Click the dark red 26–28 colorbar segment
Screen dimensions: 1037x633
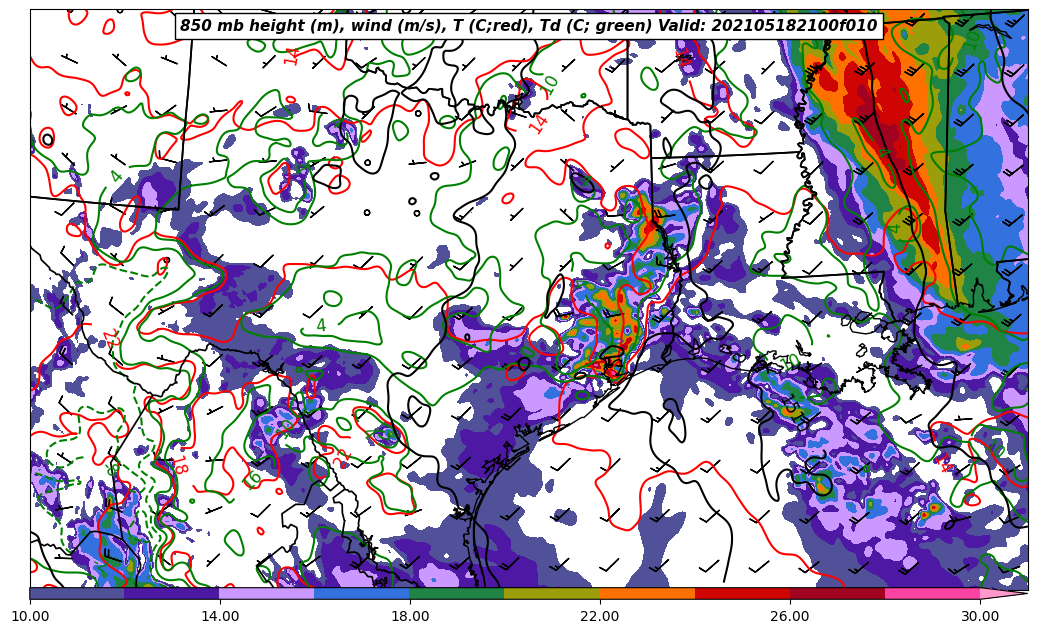point(837,593)
